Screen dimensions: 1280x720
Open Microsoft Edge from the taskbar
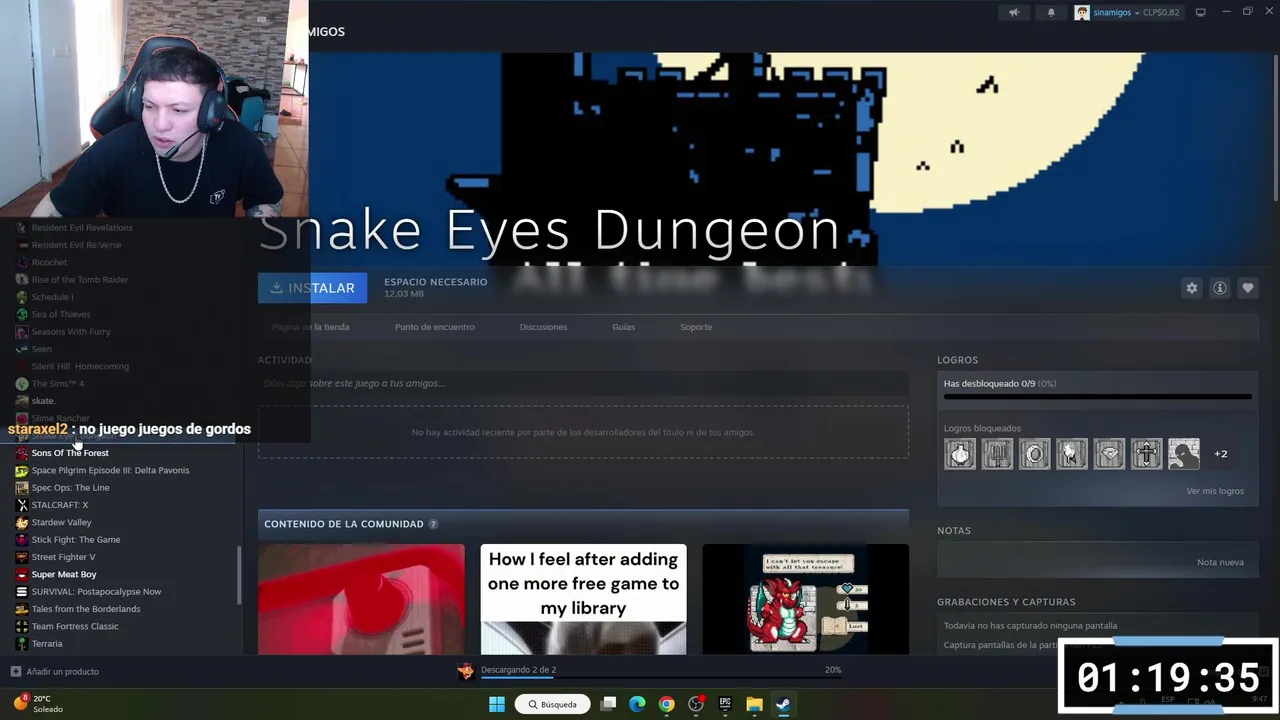[x=637, y=704]
